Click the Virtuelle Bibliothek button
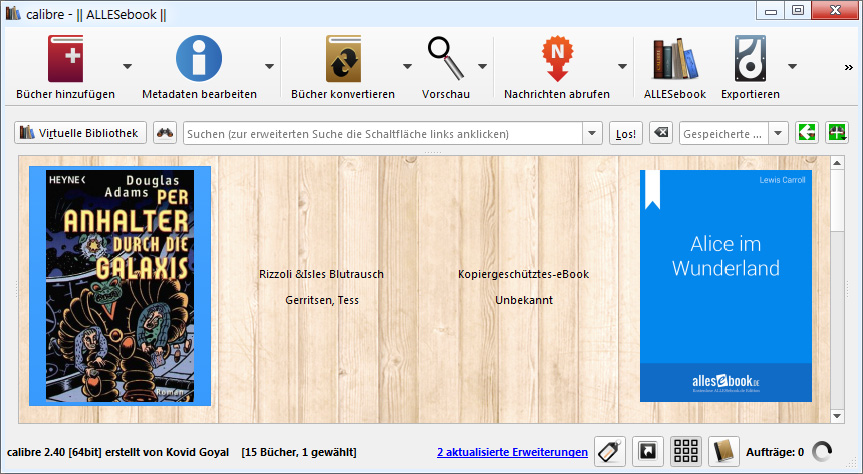Image resolution: width=863 pixels, height=474 pixels. (x=80, y=133)
